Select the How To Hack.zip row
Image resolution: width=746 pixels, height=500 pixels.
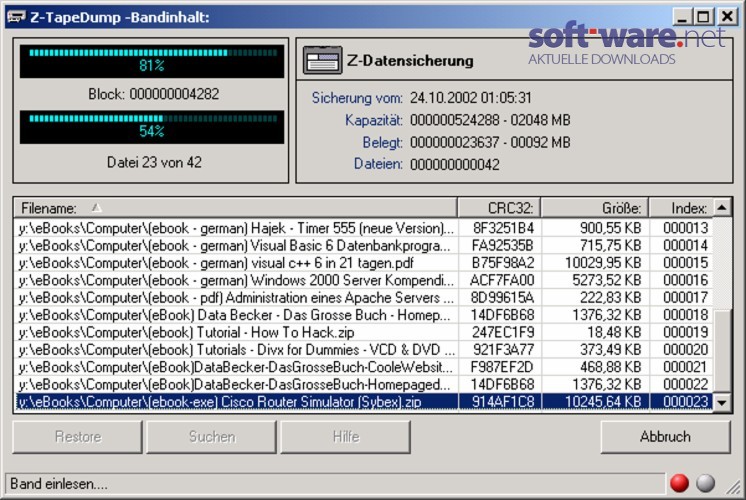(363, 332)
